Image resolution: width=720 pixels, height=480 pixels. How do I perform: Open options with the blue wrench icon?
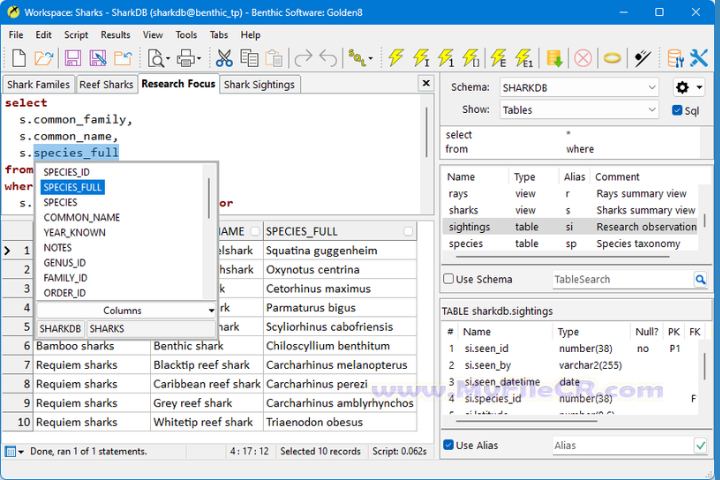(699, 58)
